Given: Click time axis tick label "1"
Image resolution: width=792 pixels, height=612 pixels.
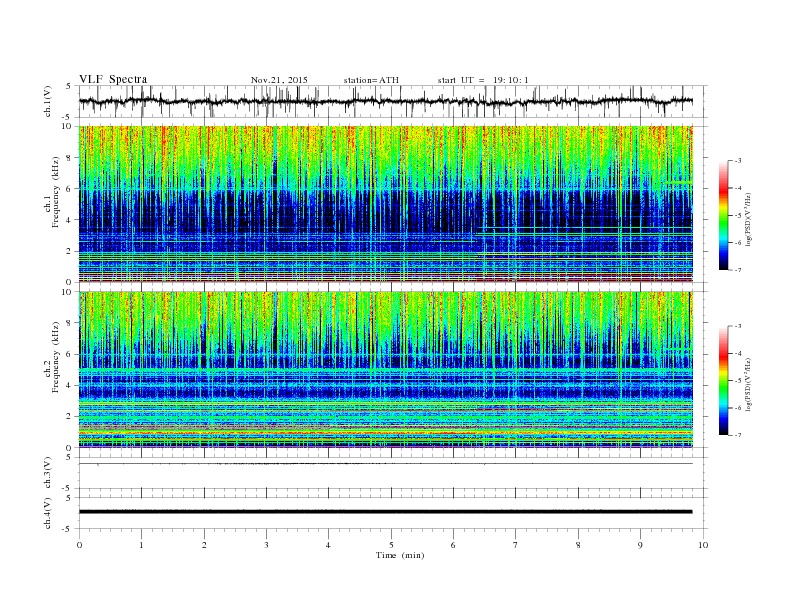Looking at the screenshot, I should 141,545.
